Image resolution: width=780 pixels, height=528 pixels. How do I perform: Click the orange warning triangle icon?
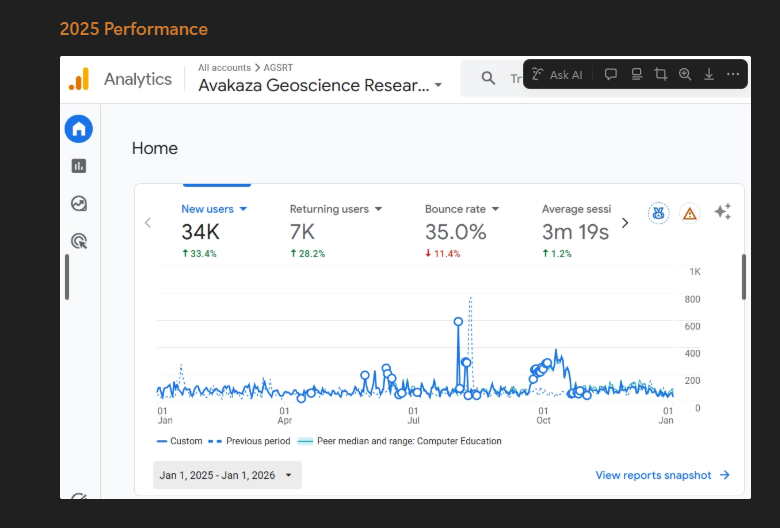click(689, 213)
